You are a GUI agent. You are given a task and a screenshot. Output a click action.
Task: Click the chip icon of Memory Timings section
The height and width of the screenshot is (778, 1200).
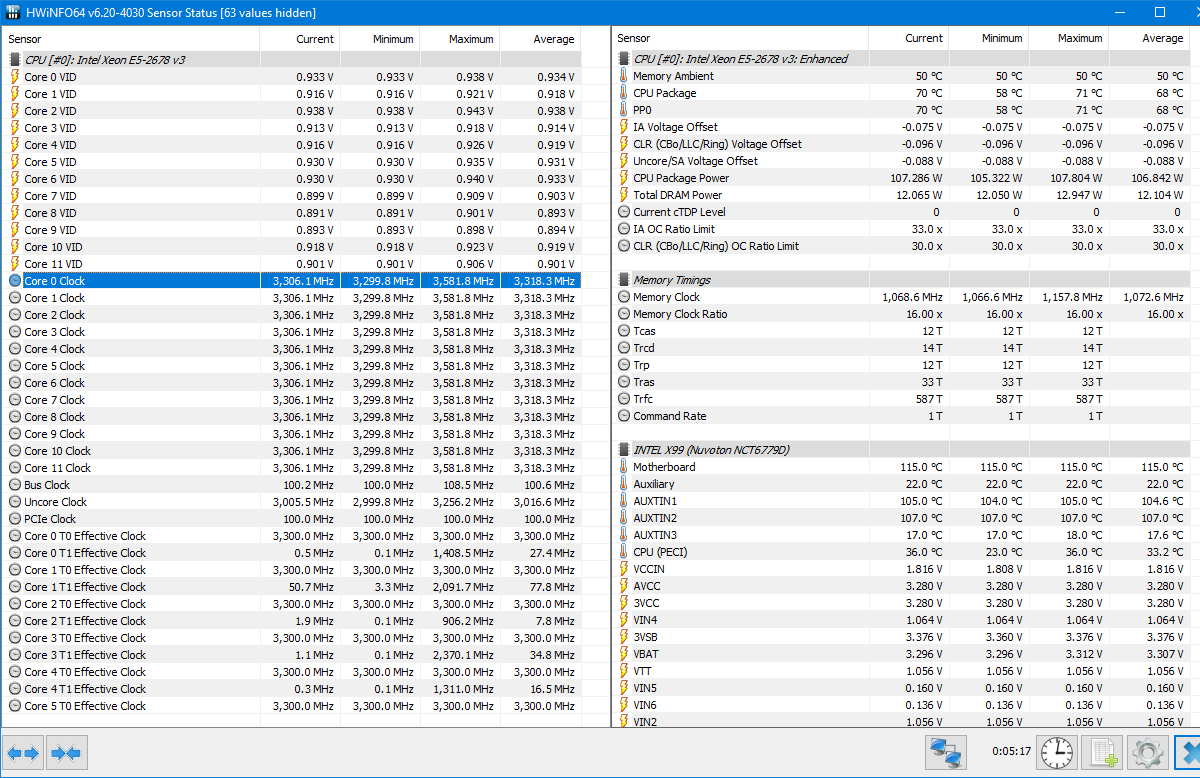624,280
